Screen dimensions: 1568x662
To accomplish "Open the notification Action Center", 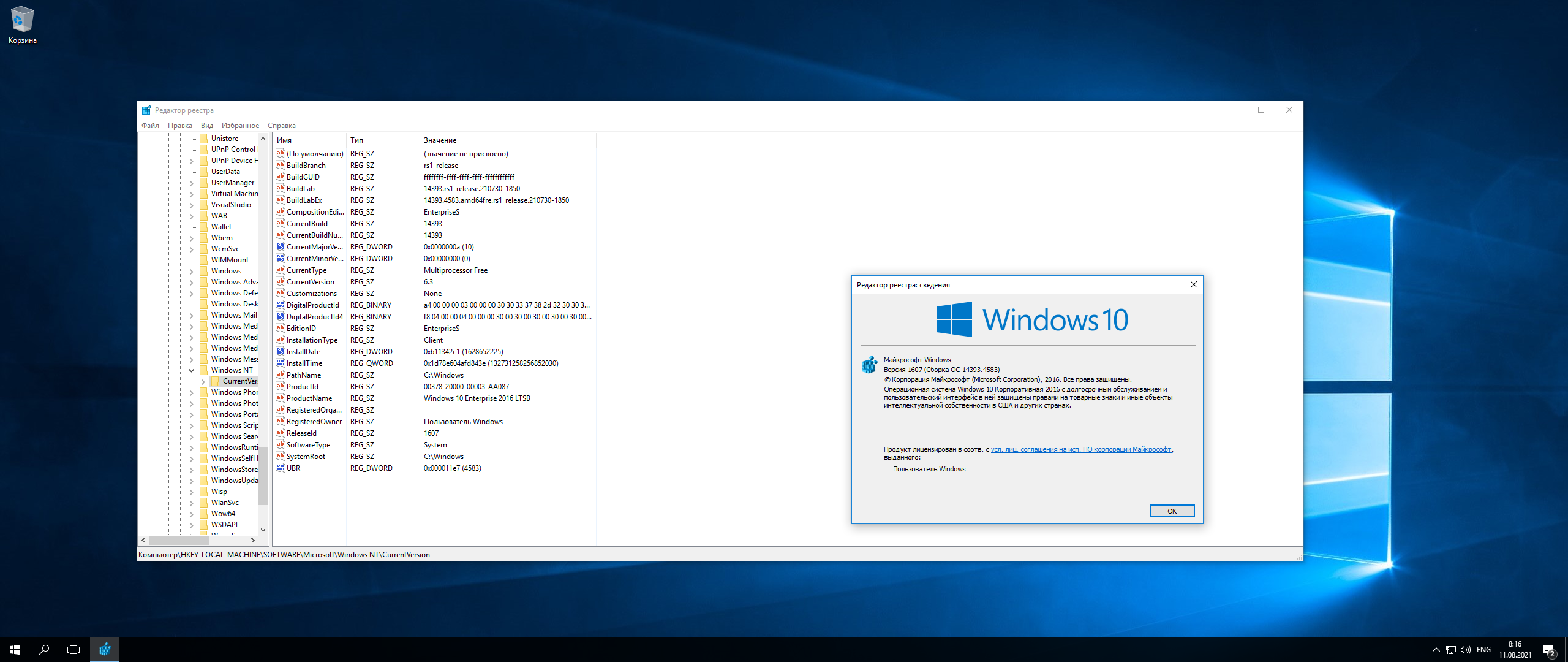I will (x=1549, y=650).
